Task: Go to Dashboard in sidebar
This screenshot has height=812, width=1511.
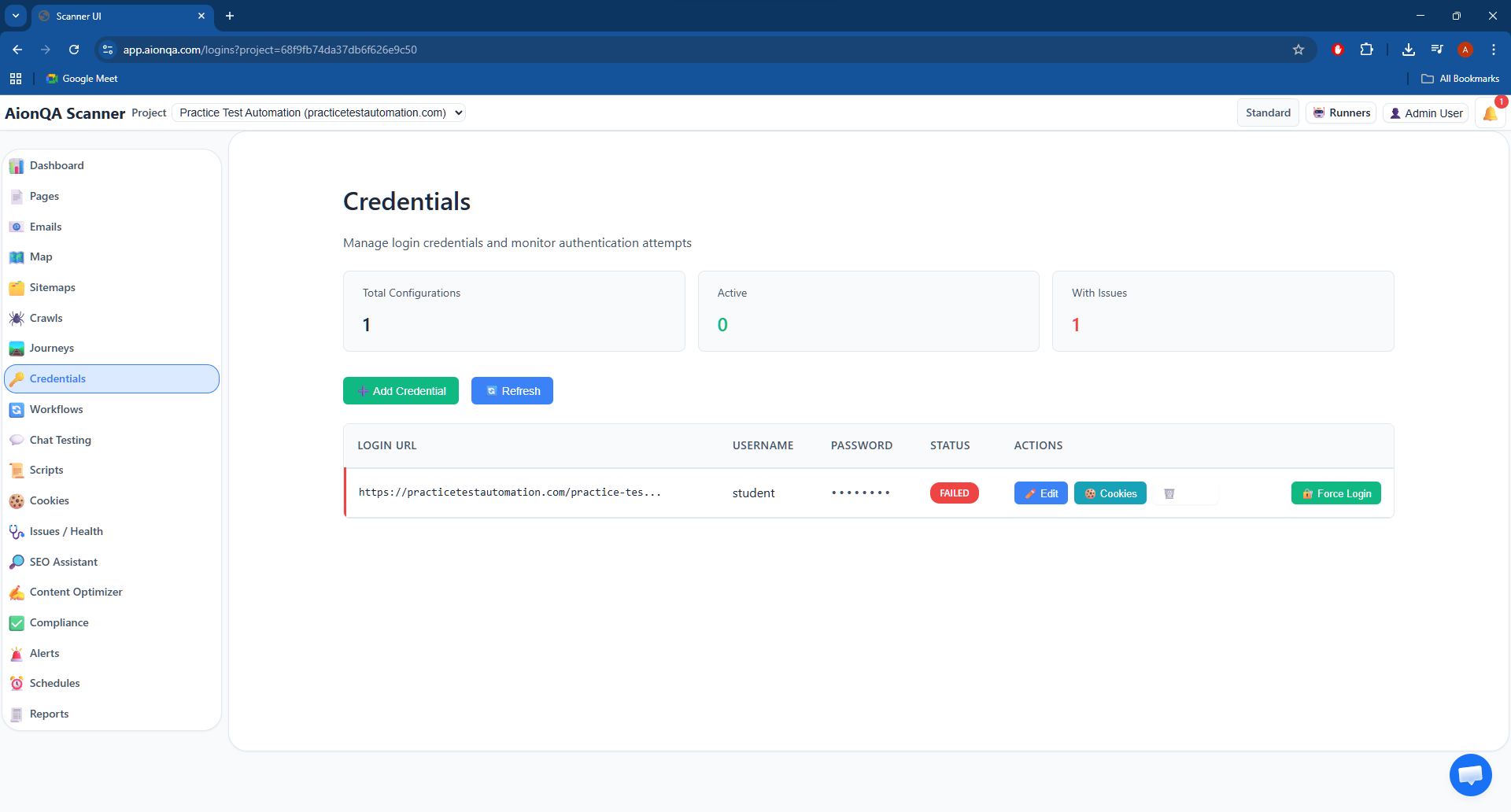Action: tap(57, 165)
